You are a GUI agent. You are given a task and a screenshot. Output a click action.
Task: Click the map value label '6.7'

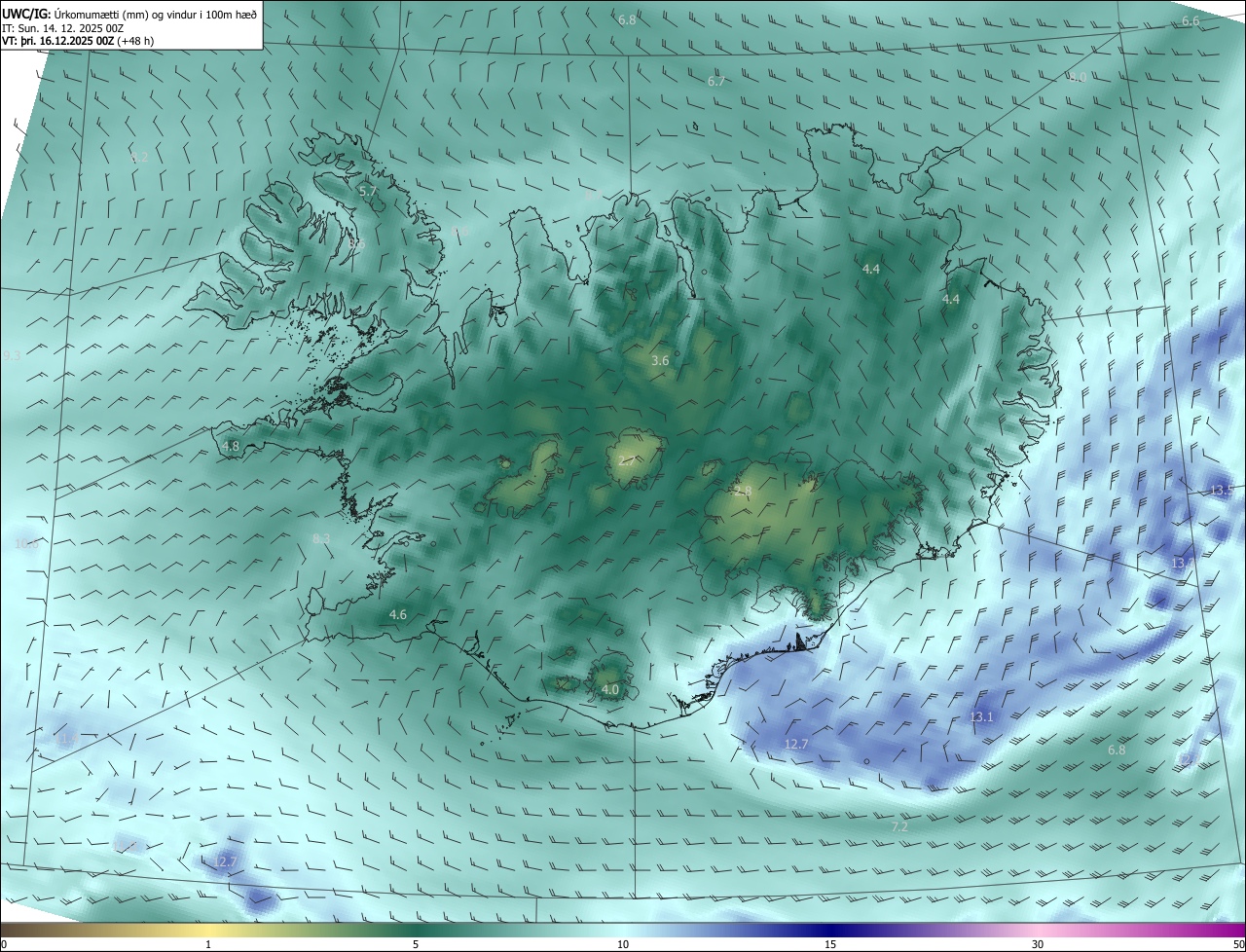coord(716,82)
